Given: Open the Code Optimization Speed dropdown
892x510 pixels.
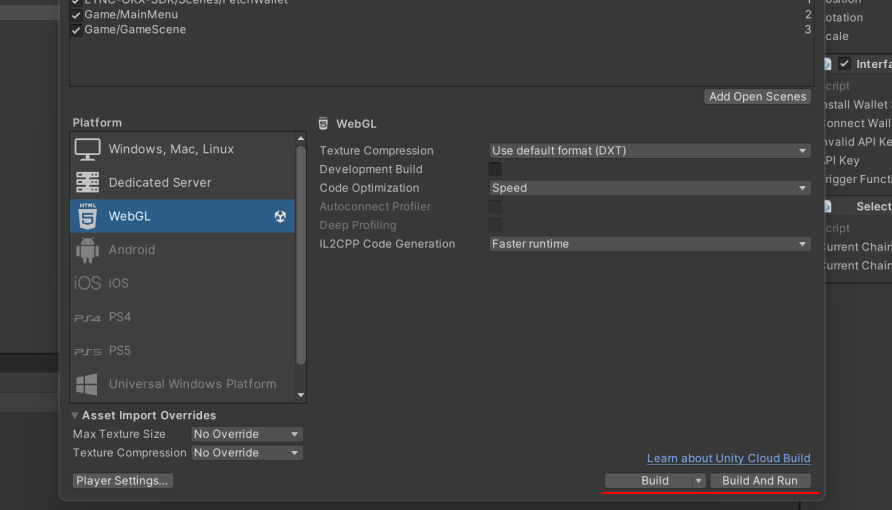Looking at the screenshot, I should click(x=650, y=188).
